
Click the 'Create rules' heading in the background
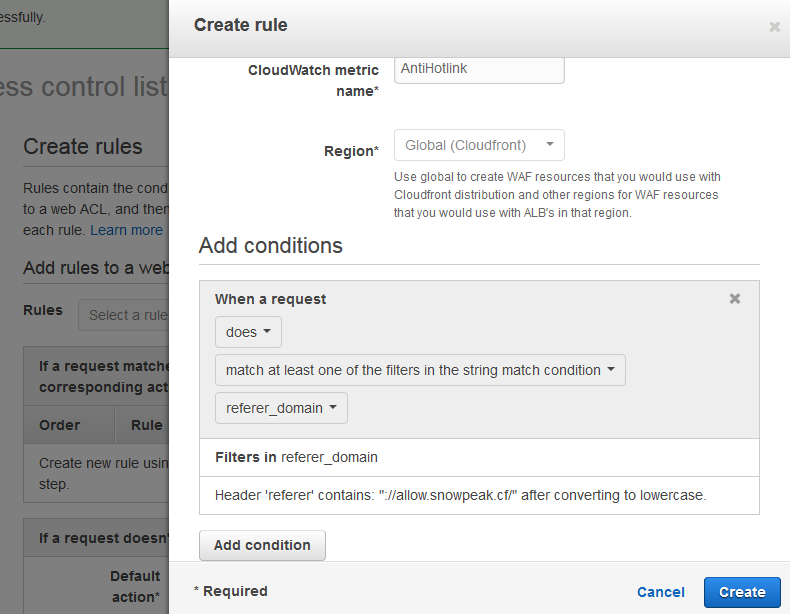pos(83,147)
